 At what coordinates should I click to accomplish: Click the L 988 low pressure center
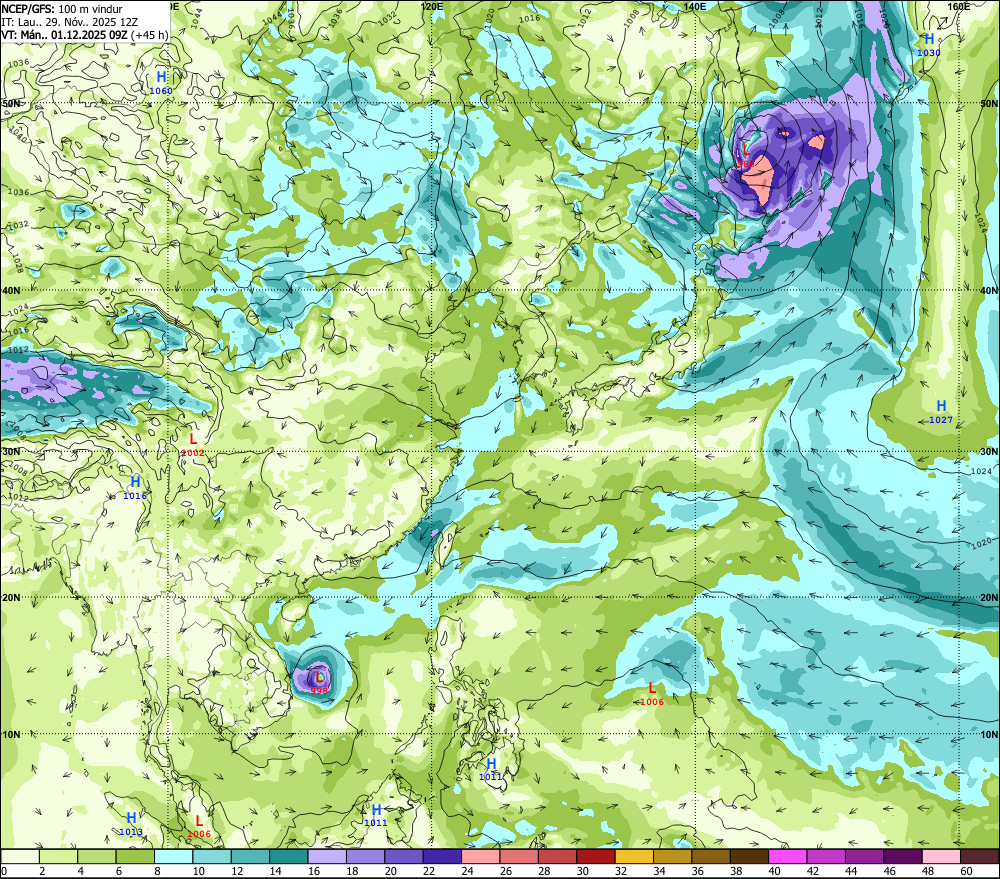(746, 157)
